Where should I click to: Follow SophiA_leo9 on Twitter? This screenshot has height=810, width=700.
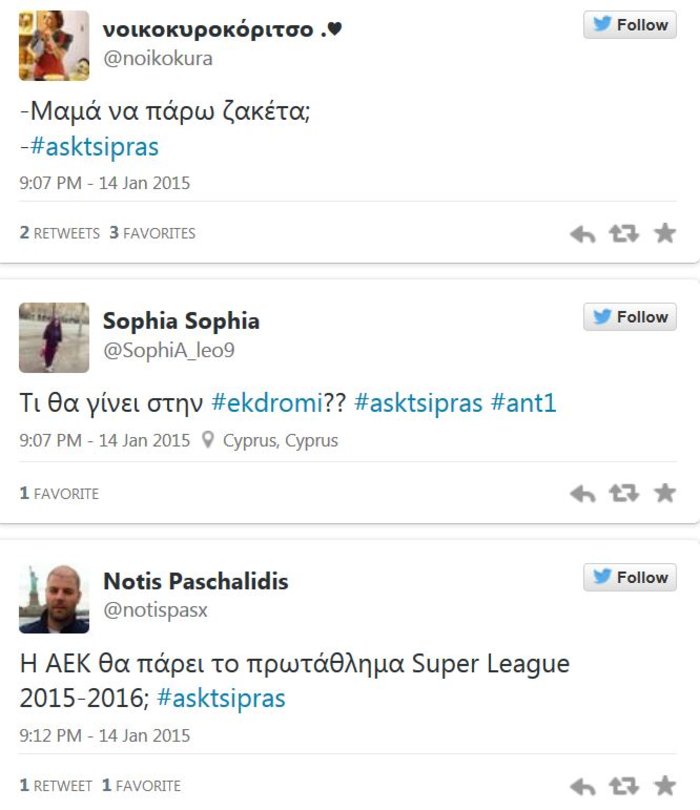629,316
